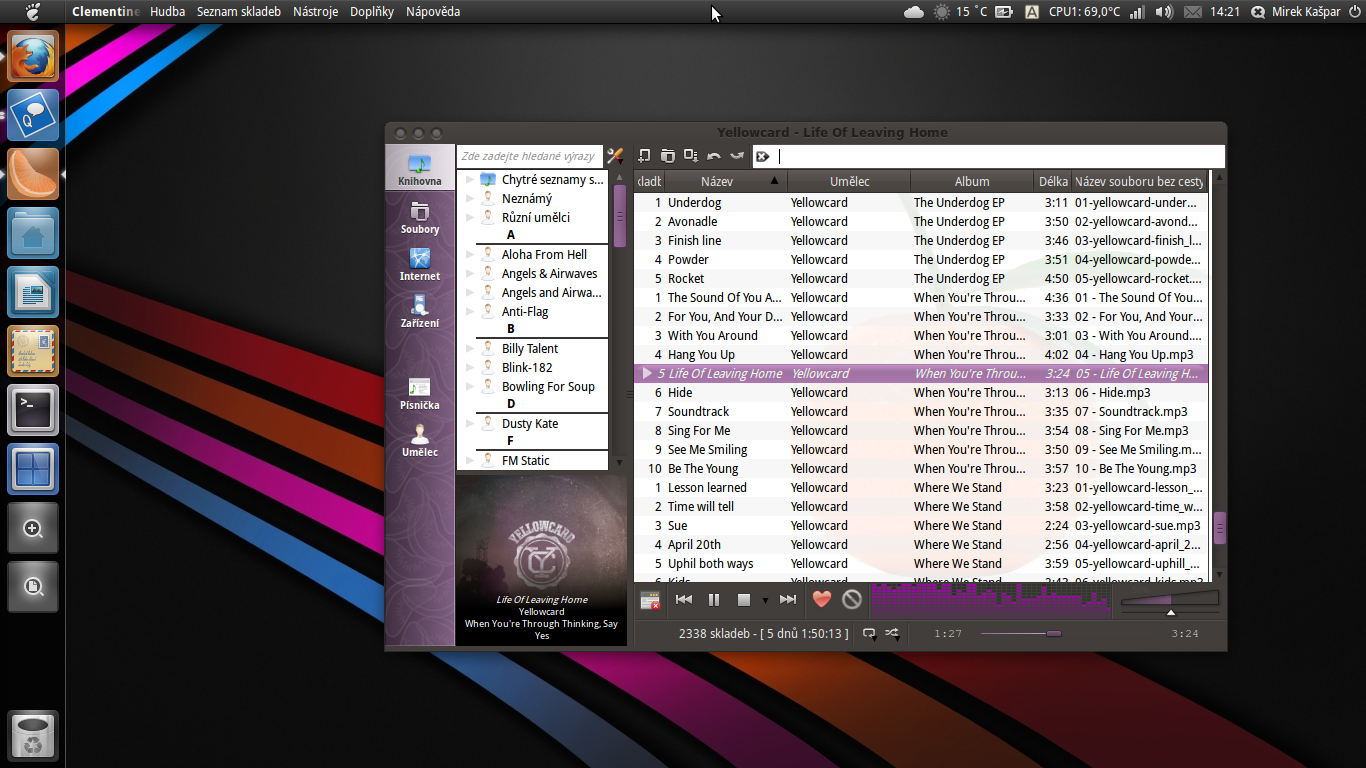Launch Firefox from the dock

[33, 56]
